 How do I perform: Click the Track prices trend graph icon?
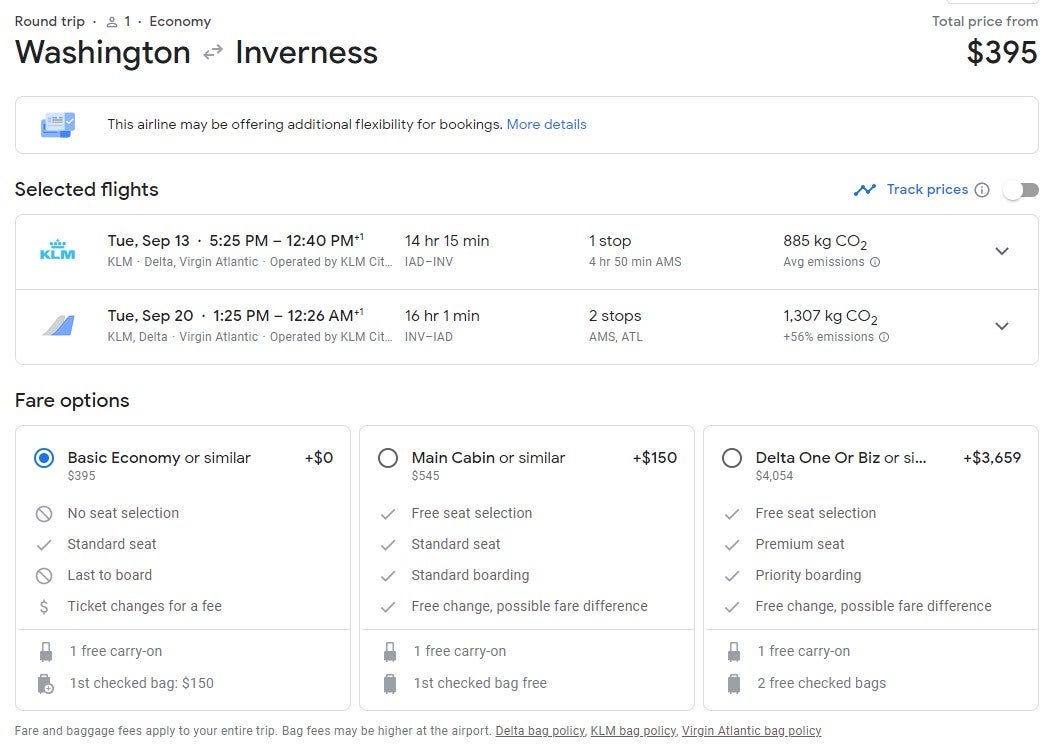click(x=865, y=190)
